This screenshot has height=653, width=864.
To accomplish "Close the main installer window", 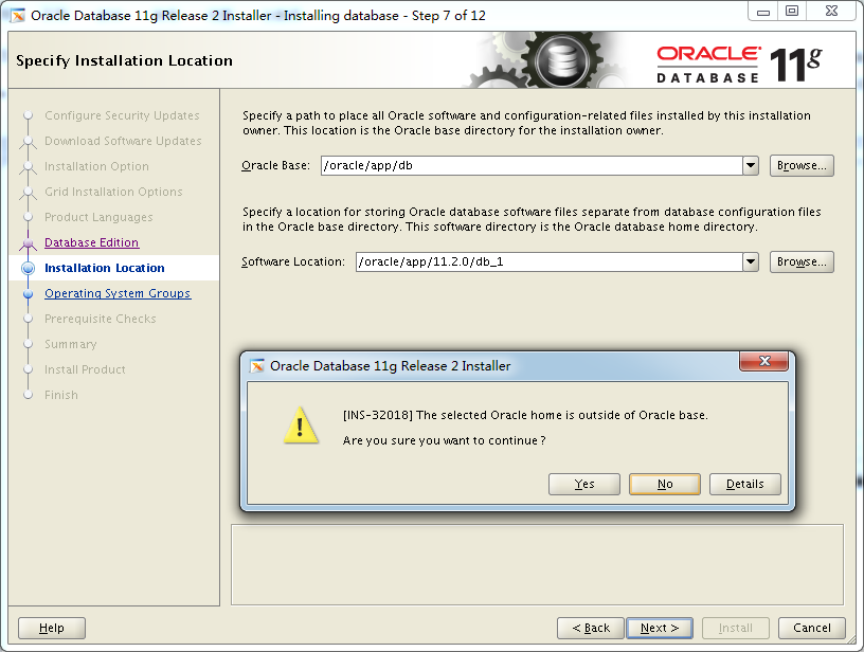I will 831,12.
